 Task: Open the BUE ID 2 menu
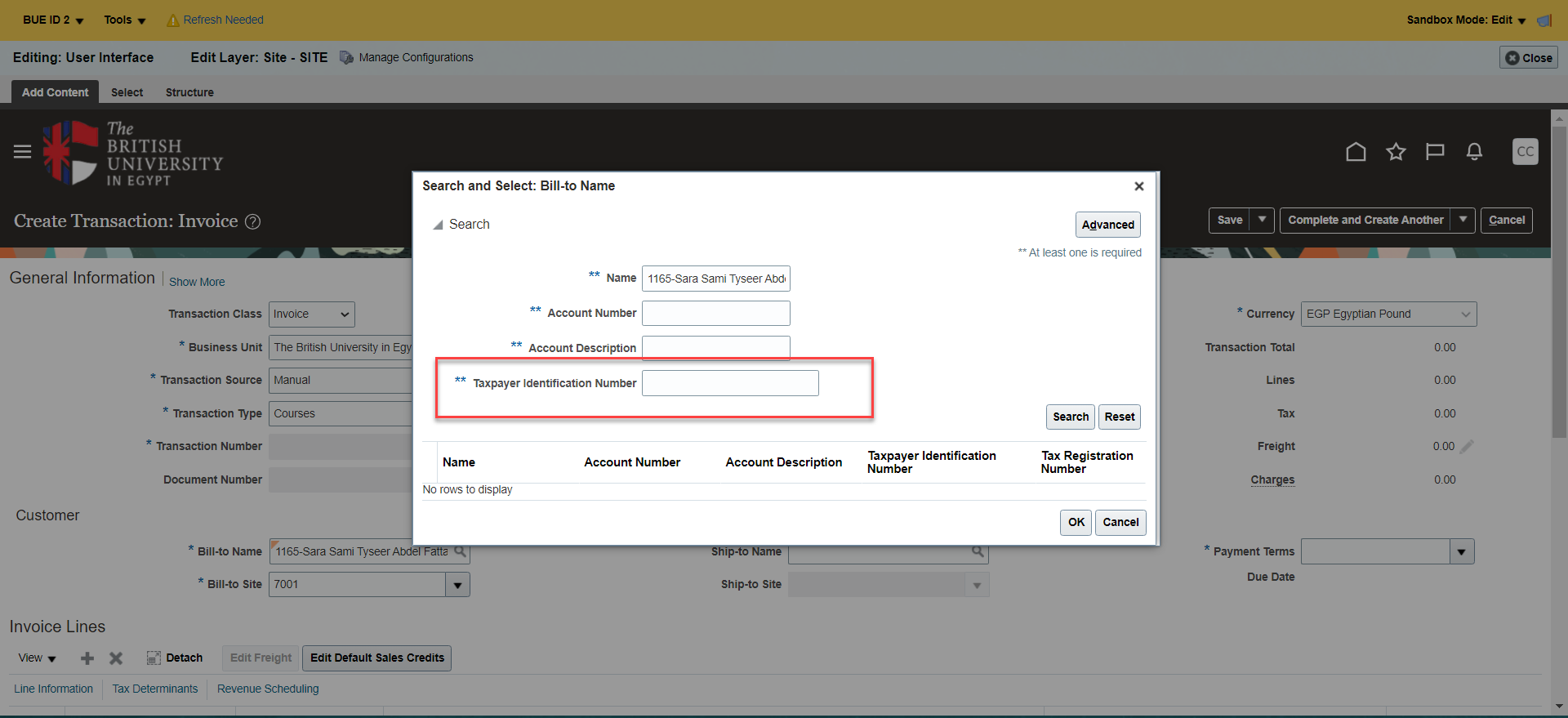coord(53,20)
